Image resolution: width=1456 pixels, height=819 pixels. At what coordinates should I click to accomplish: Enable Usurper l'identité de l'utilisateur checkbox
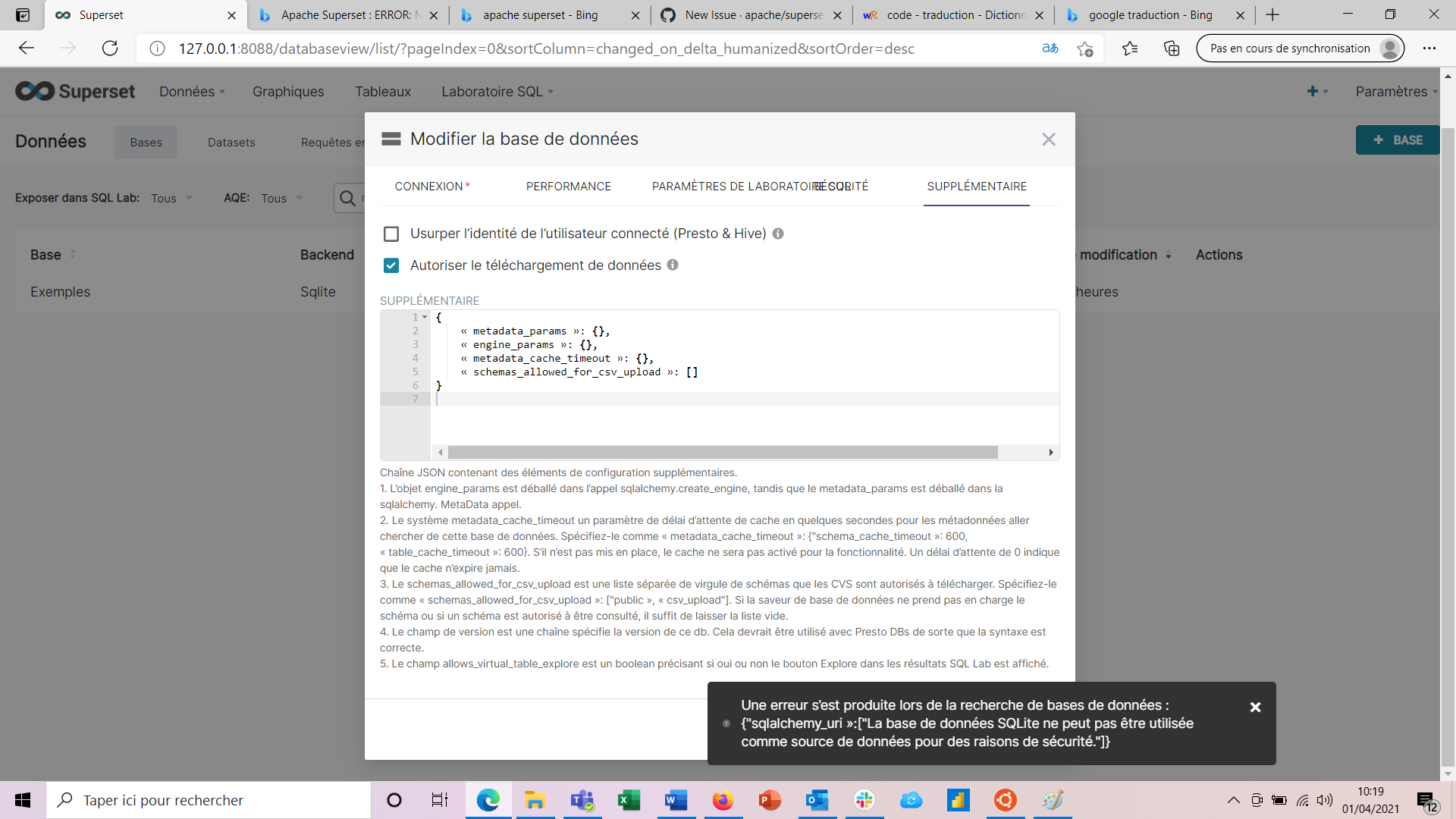coord(391,234)
